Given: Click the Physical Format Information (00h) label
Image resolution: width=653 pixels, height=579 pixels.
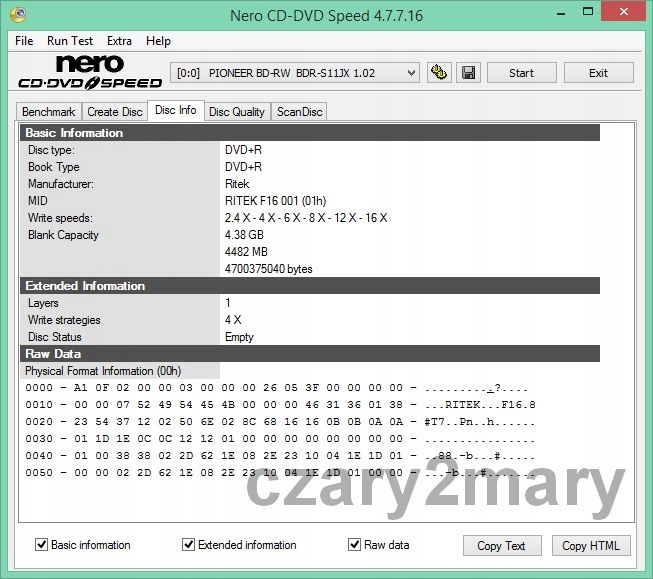Looking at the screenshot, I should 103,371.
